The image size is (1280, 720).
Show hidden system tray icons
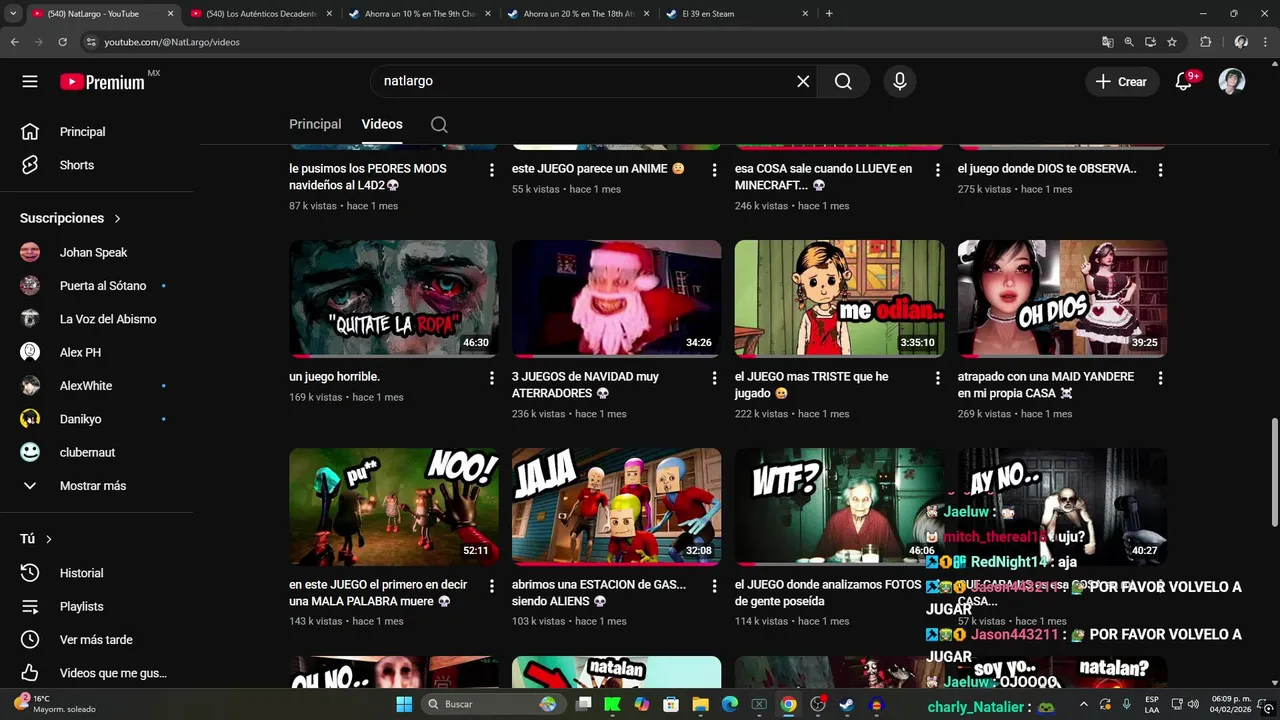point(1083,704)
